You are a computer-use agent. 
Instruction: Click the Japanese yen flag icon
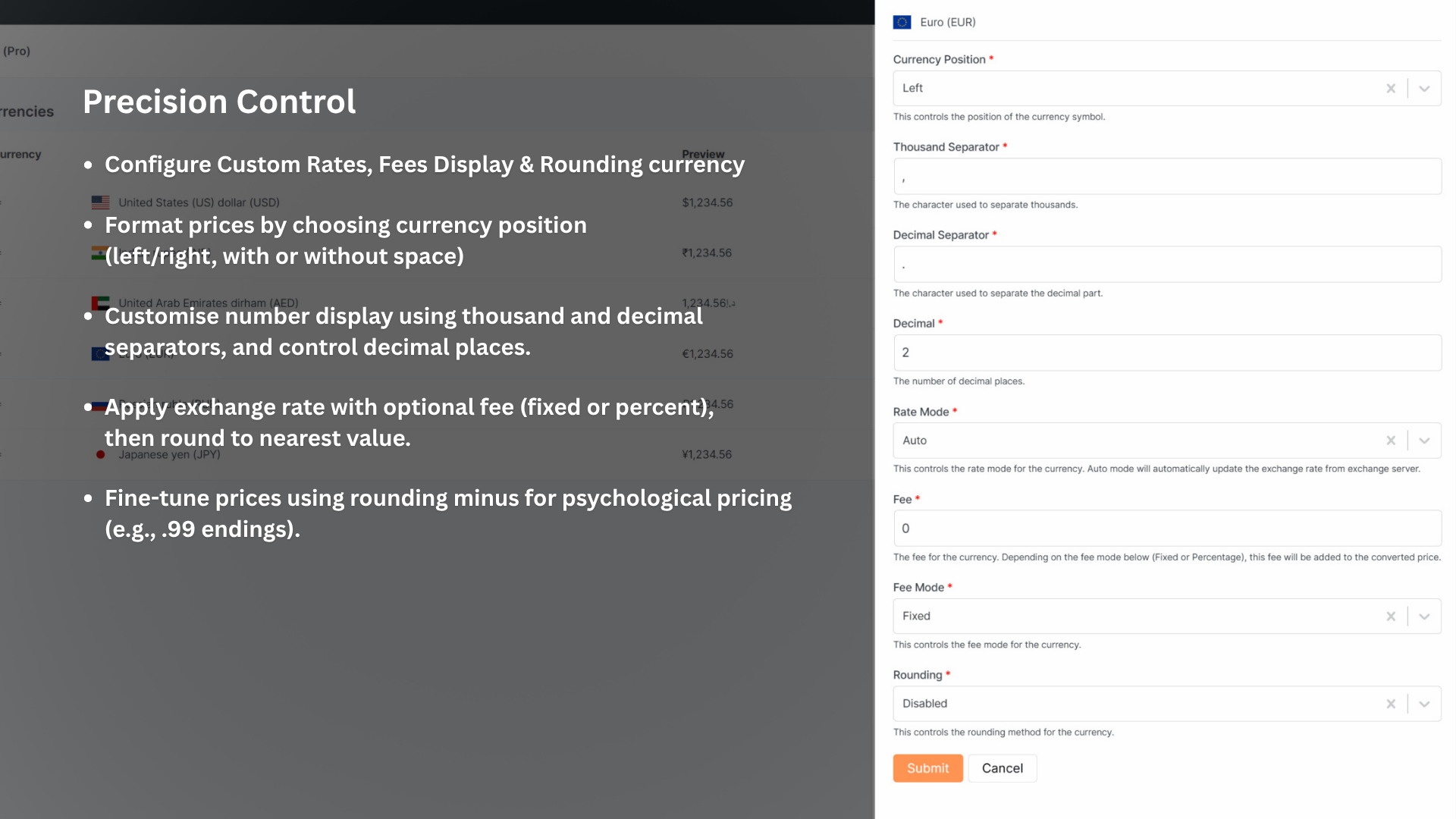[100, 455]
